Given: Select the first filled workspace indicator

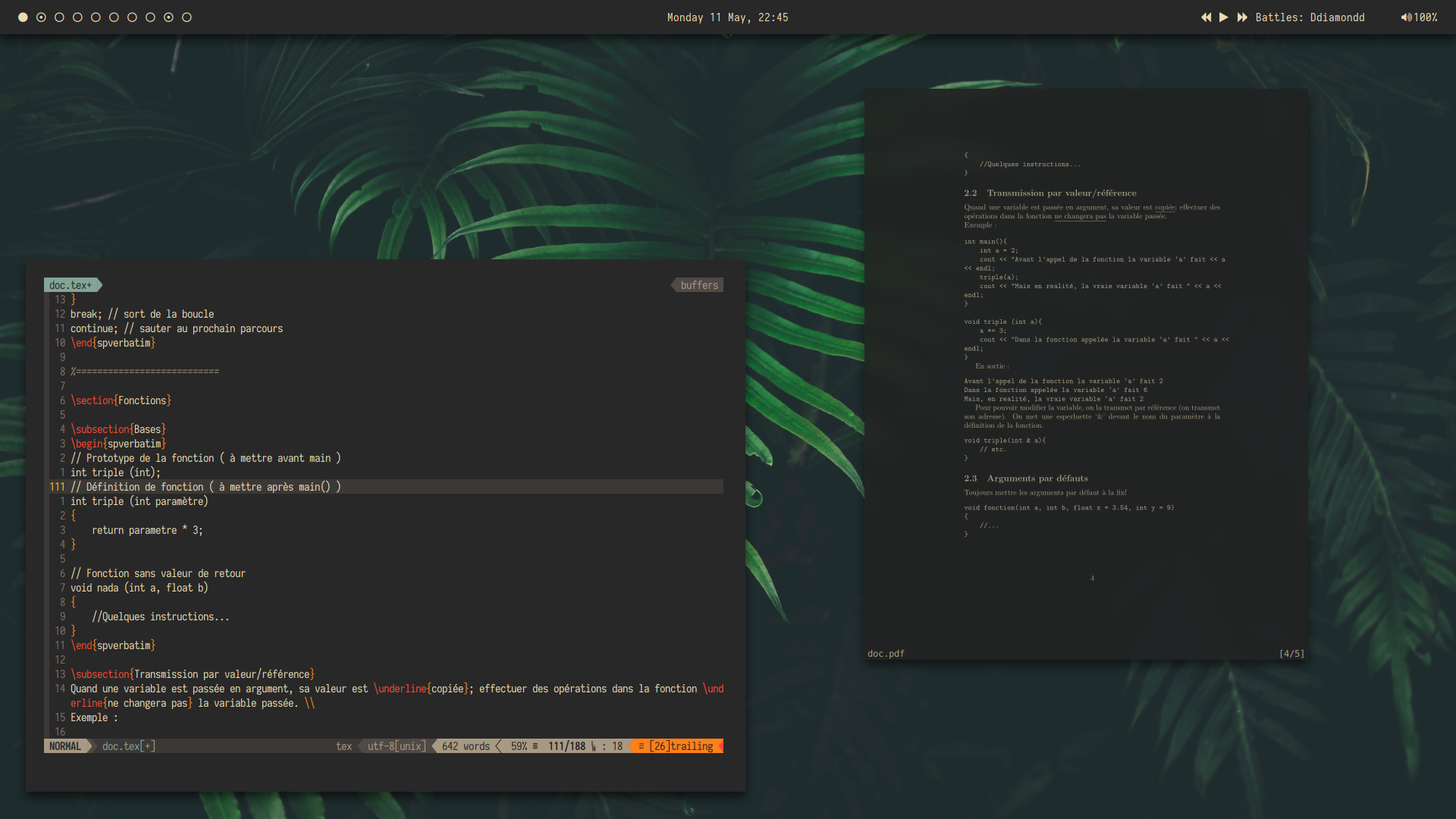Looking at the screenshot, I should pyautogui.click(x=23, y=17).
